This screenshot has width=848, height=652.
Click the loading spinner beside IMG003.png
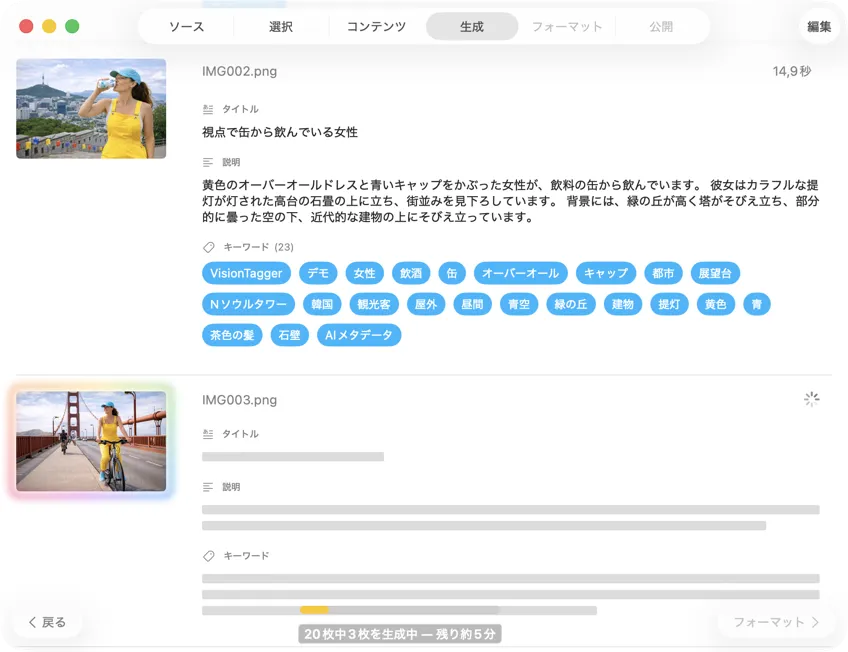coord(811,399)
